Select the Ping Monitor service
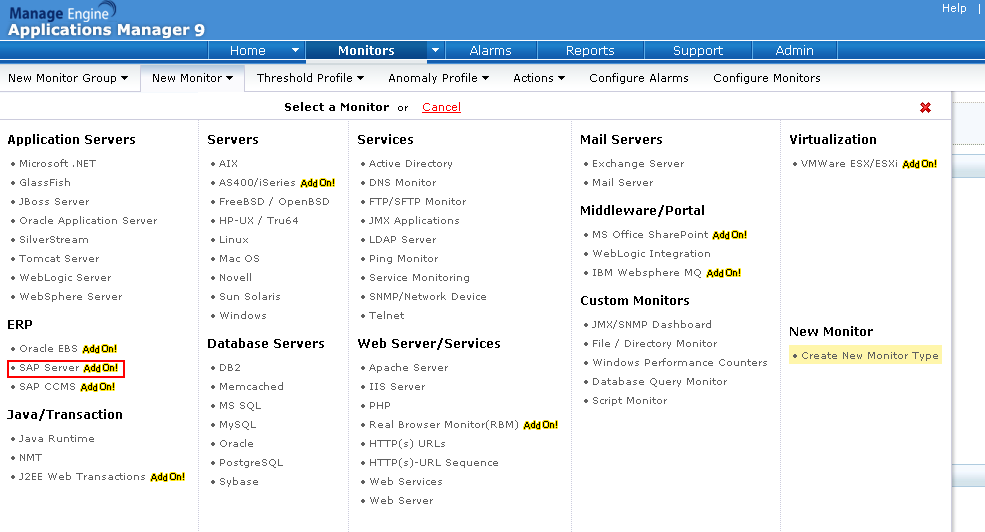Image resolution: width=985 pixels, height=532 pixels. coord(403,258)
